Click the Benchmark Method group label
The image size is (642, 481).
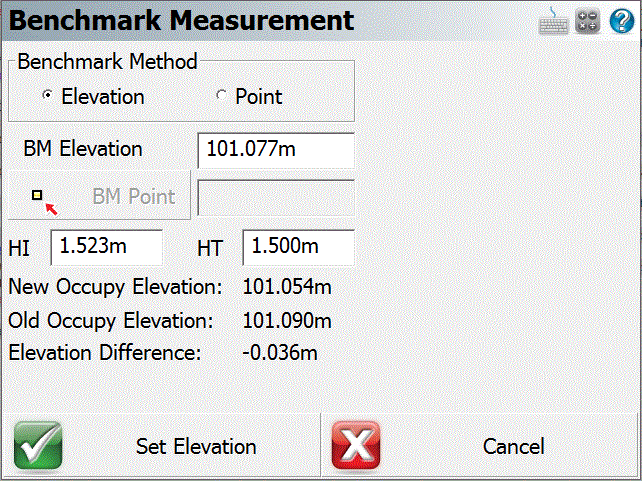click(108, 62)
